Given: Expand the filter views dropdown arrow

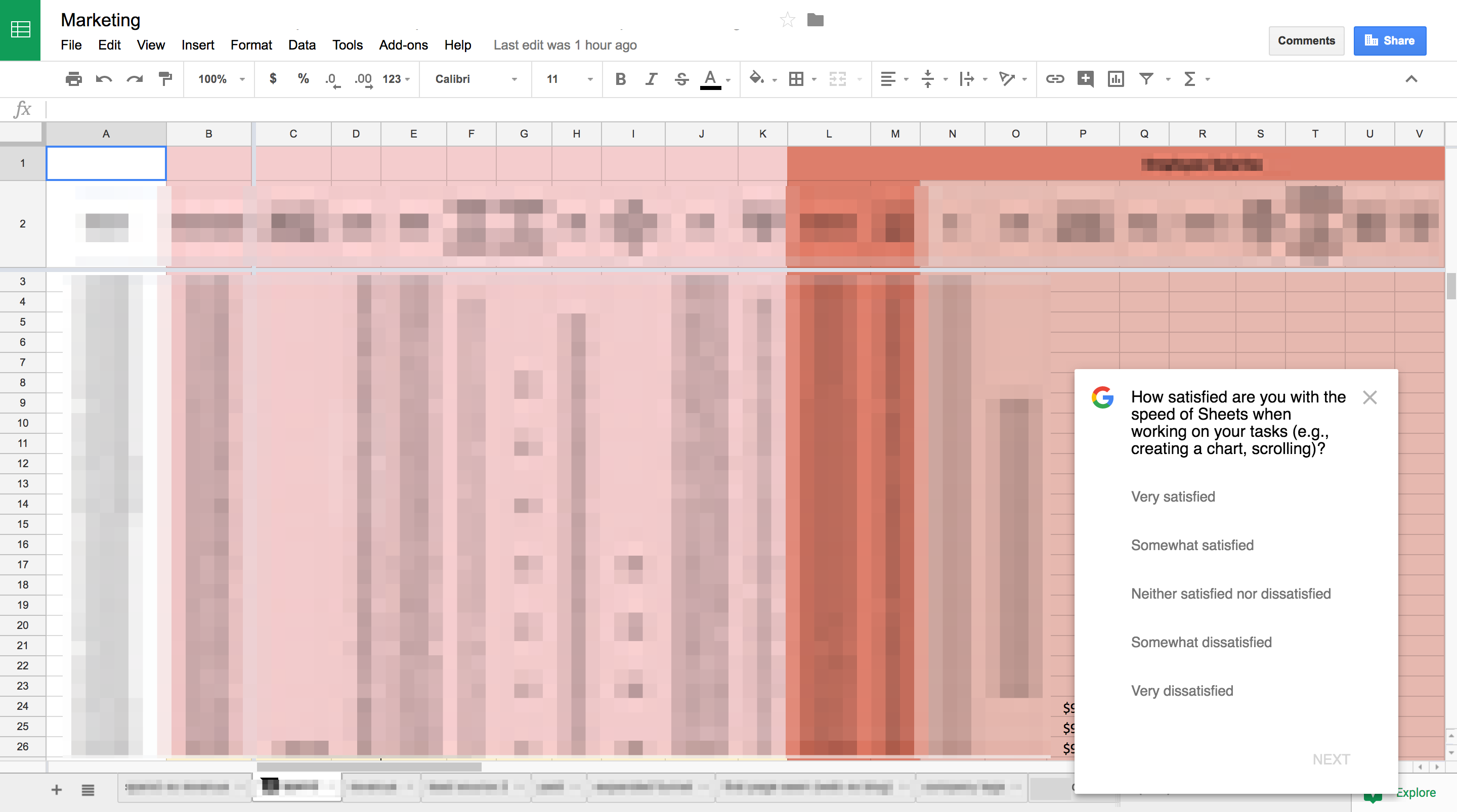Looking at the screenshot, I should 1168,80.
